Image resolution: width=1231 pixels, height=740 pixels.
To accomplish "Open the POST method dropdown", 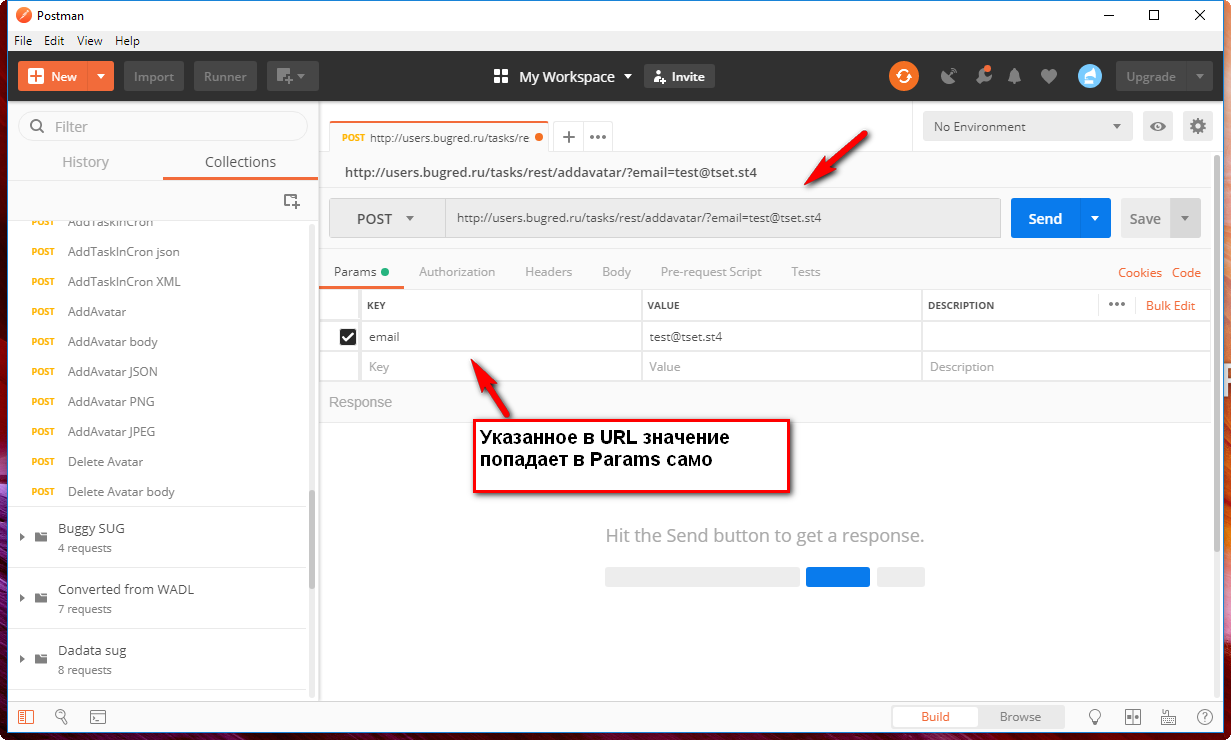I will point(387,218).
